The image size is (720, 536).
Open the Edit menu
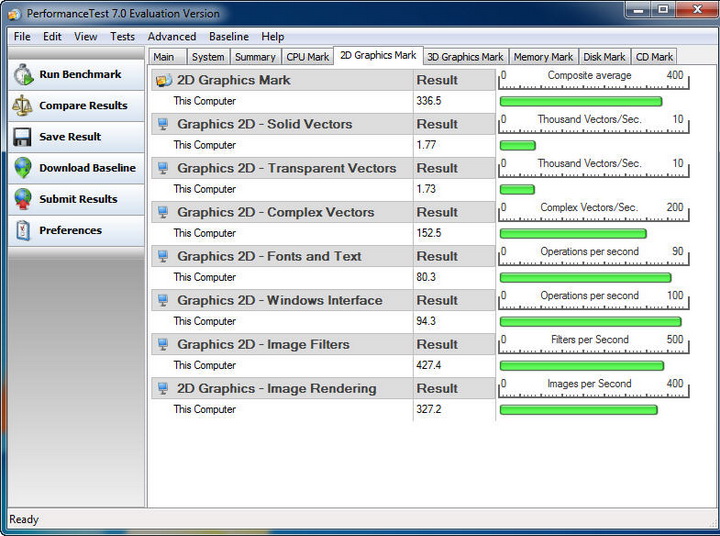(52, 36)
